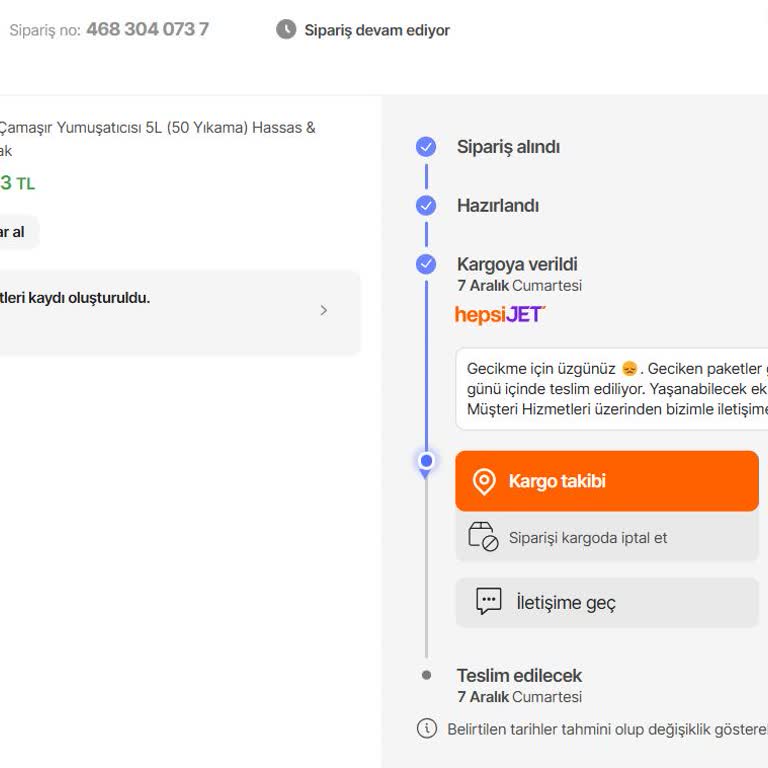Open Kargo takibi tracking button
This screenshot has width=768, height=768.
pyautogui.click(x=607, y=481)
